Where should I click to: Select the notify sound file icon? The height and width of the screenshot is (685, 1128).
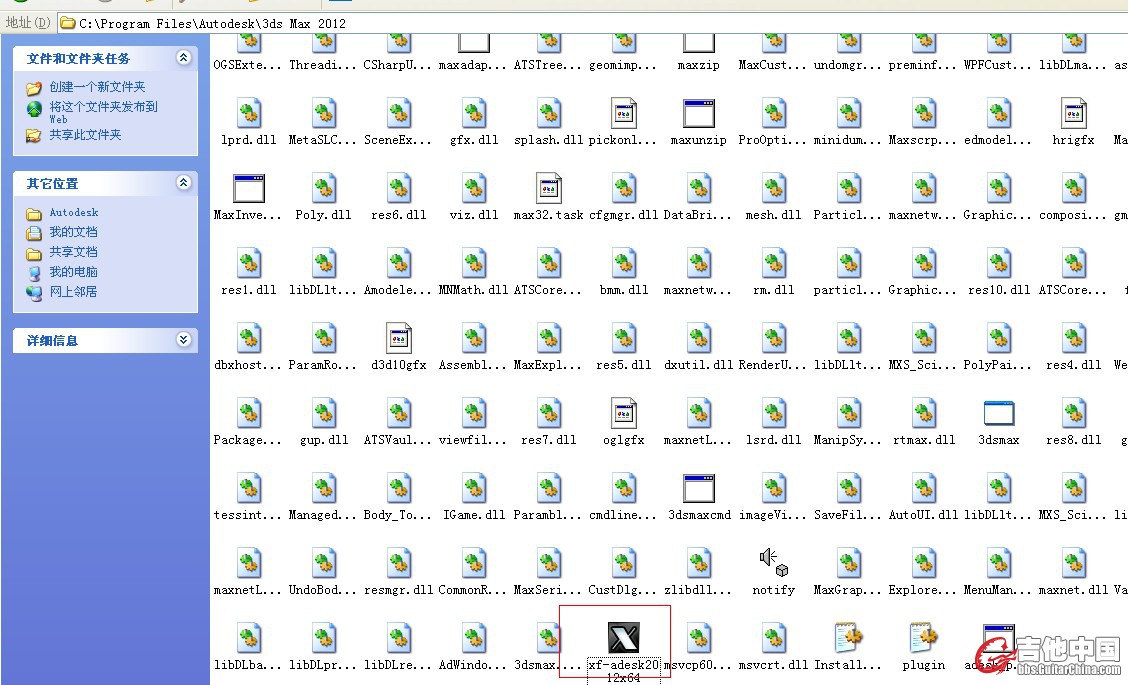pyautogui.click(x=774, y=563)
